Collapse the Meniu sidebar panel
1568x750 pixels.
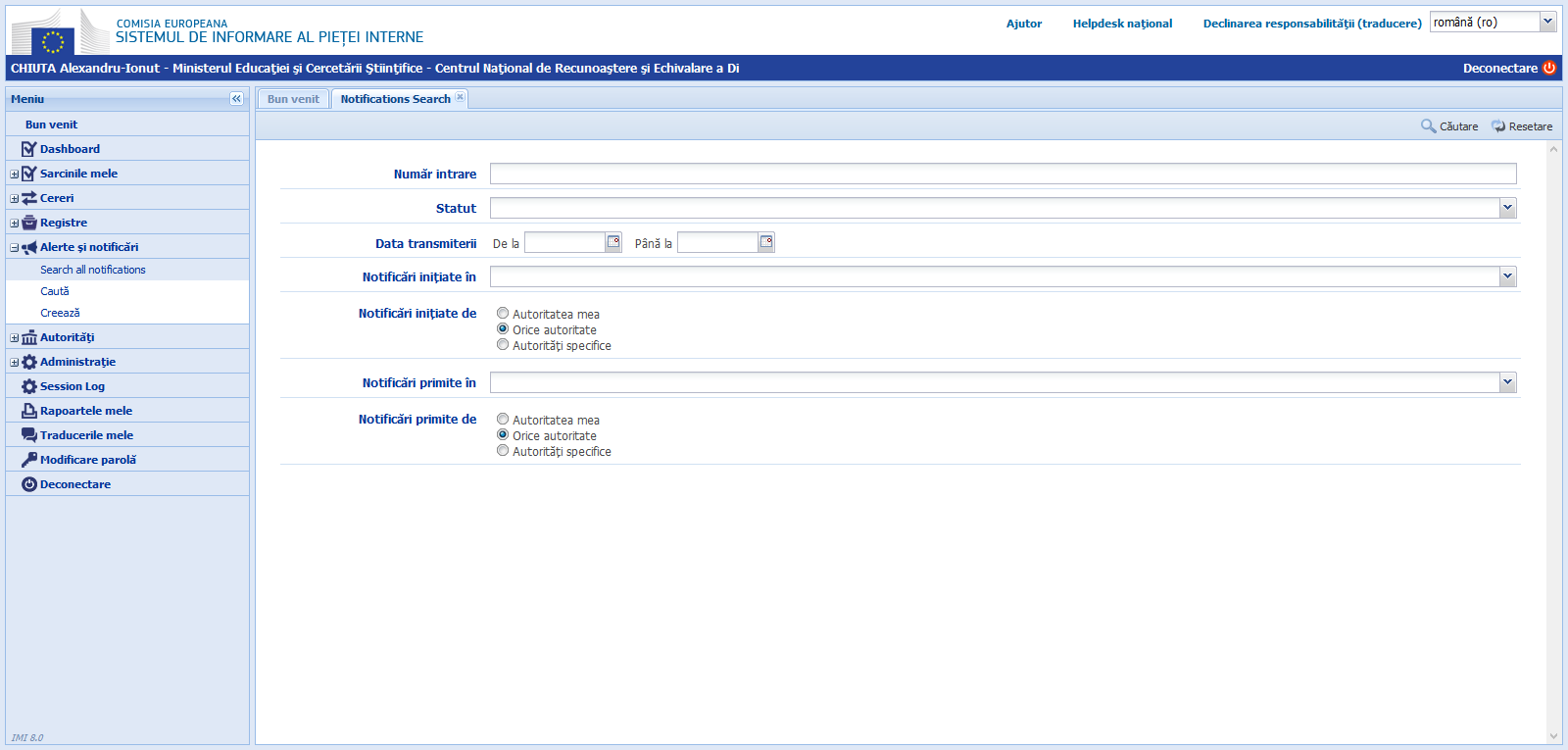pos(236,99)
